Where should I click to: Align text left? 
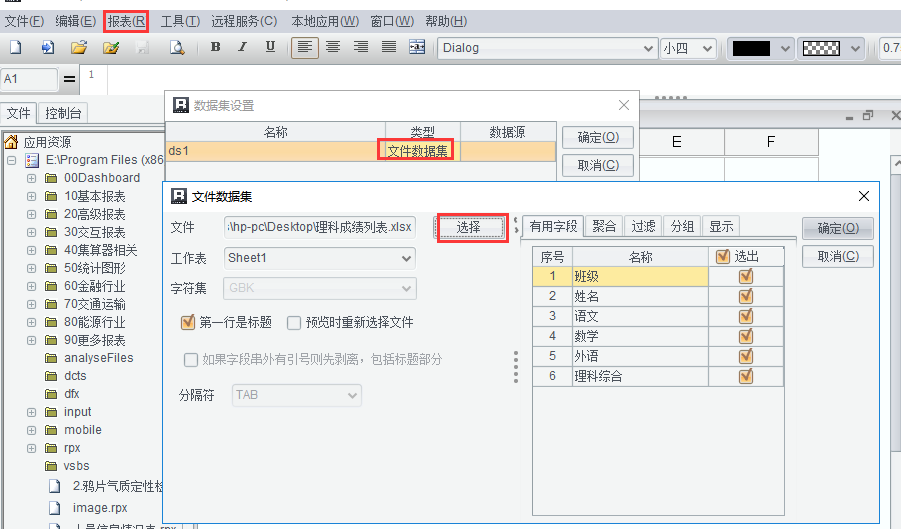305,47
